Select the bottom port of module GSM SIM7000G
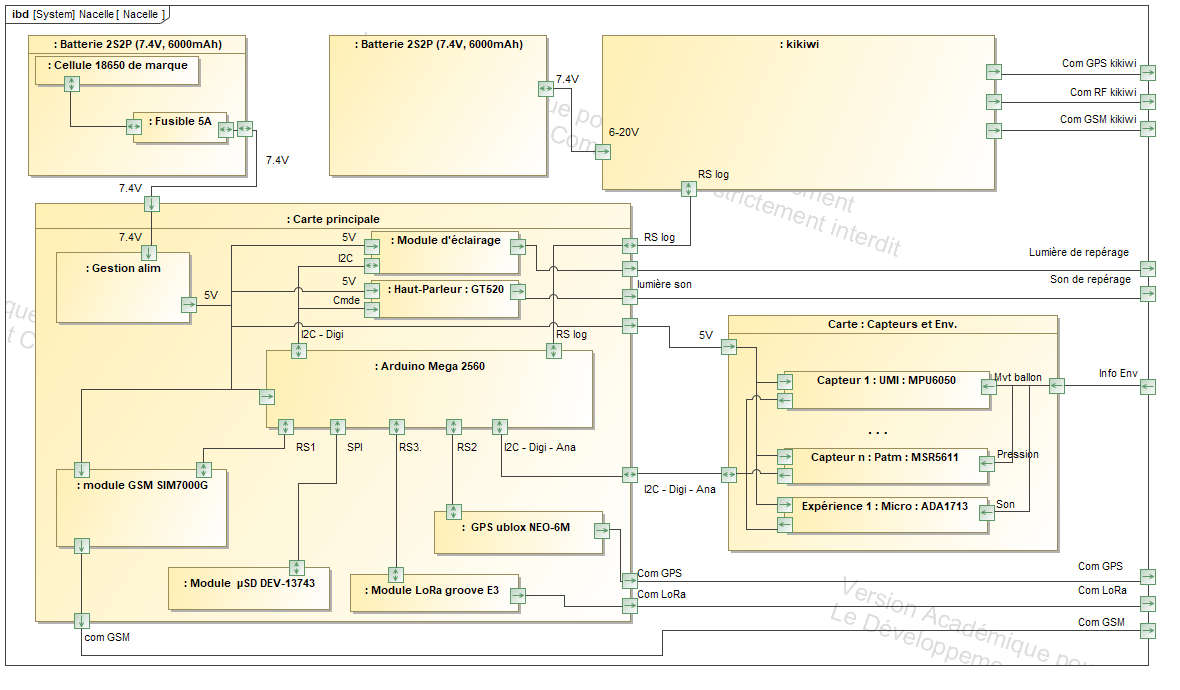Image resolution: width=1180 pixels, height=690 pixels. pyautogui.click(x=81, y=546)
